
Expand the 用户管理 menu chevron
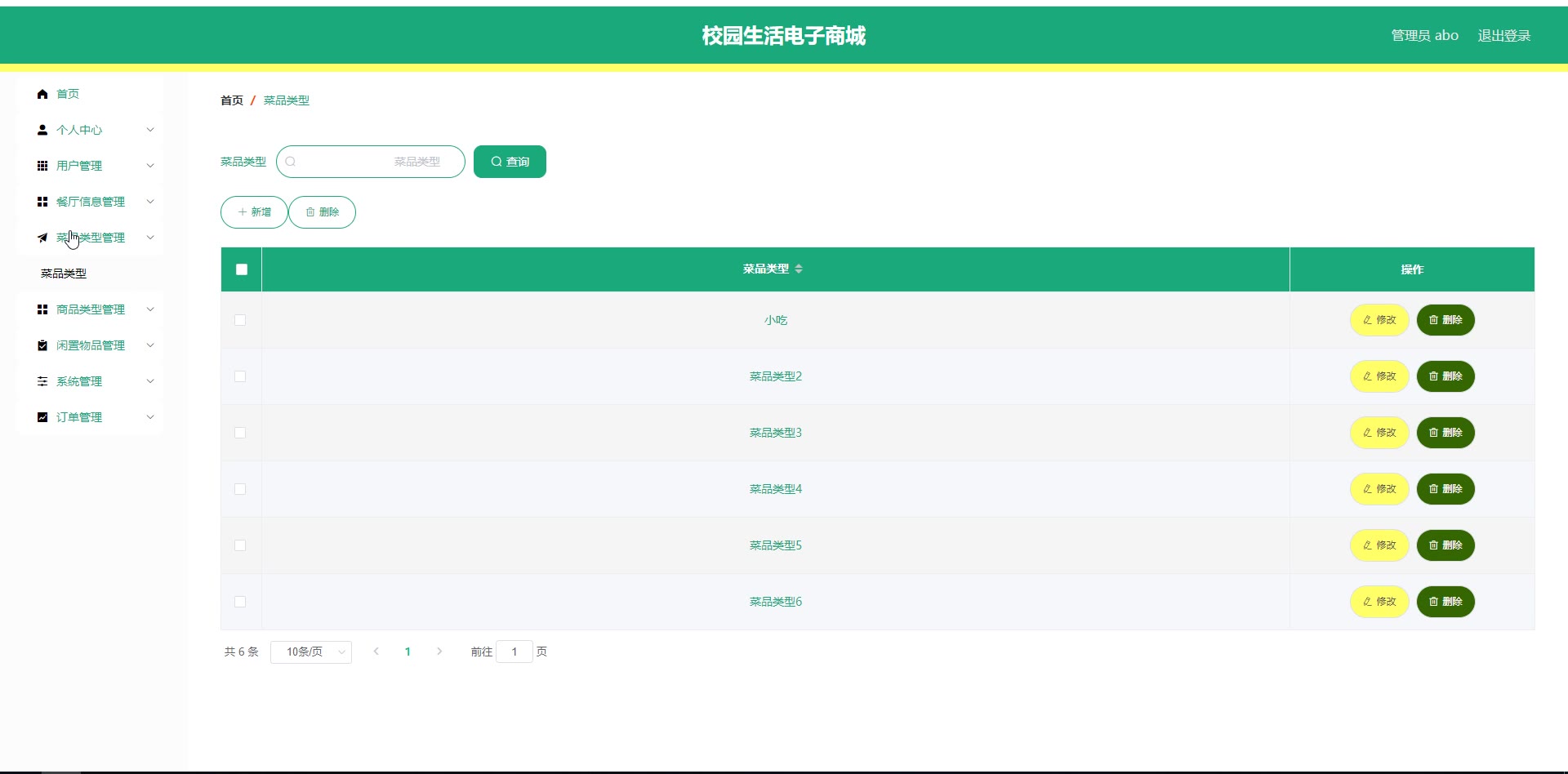click(150, 166)
